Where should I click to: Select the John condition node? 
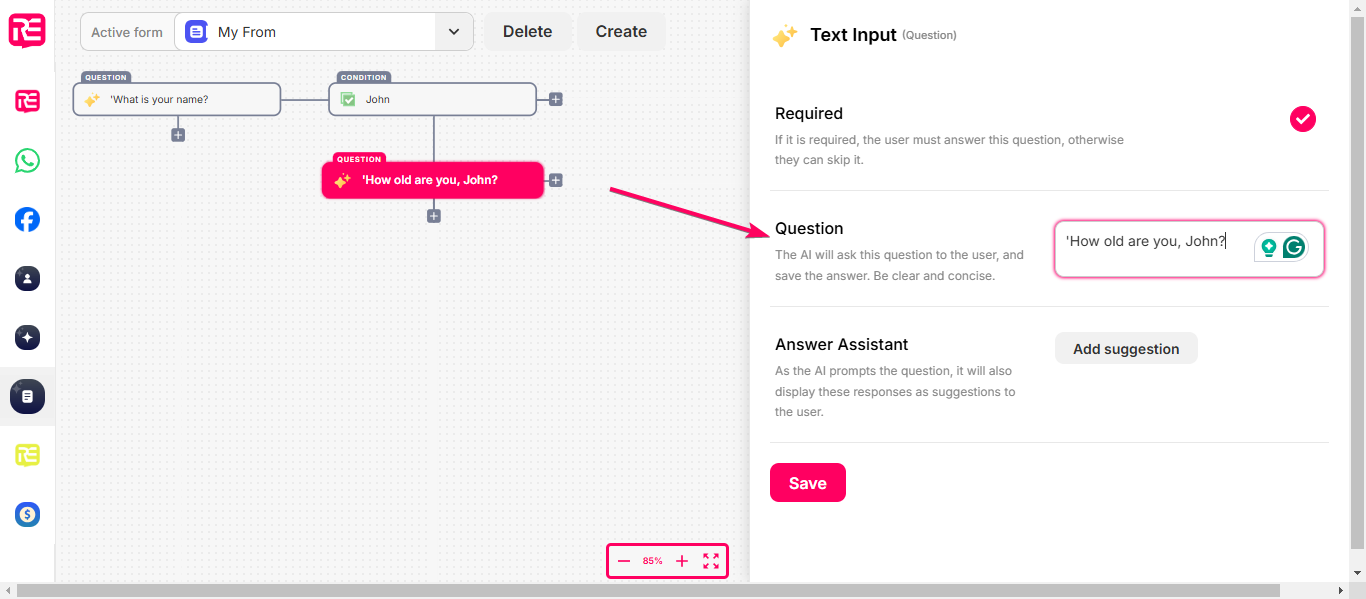tap(433, 99)
